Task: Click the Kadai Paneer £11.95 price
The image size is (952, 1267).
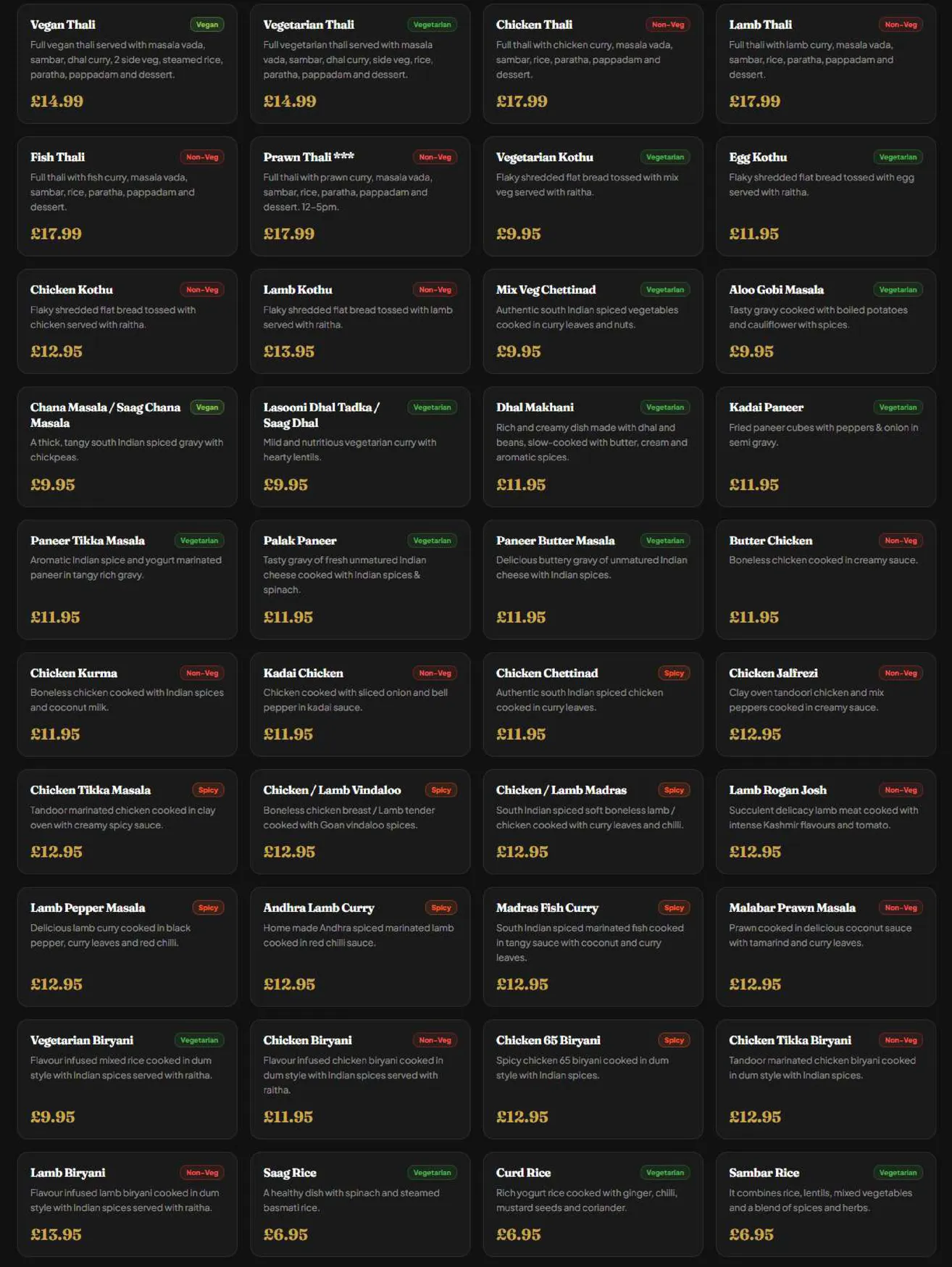Action: 753,484
